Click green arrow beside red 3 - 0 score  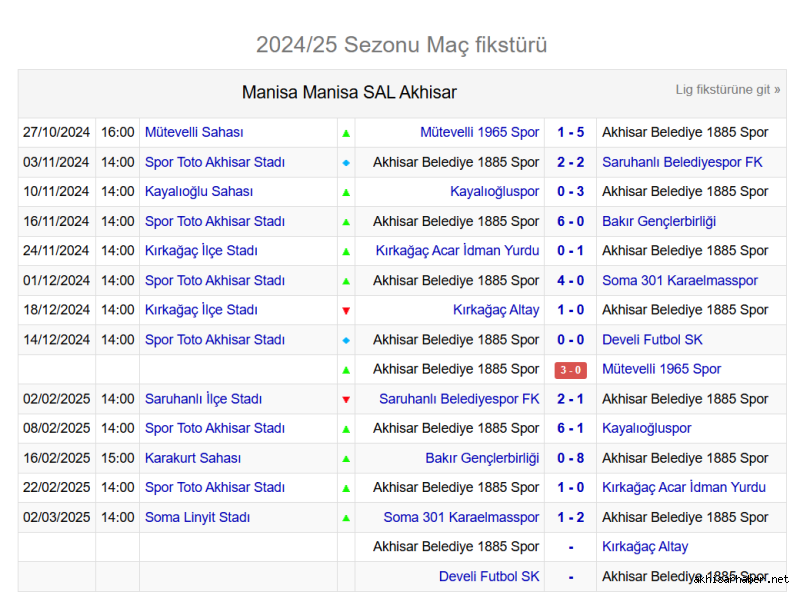point(346,370)
